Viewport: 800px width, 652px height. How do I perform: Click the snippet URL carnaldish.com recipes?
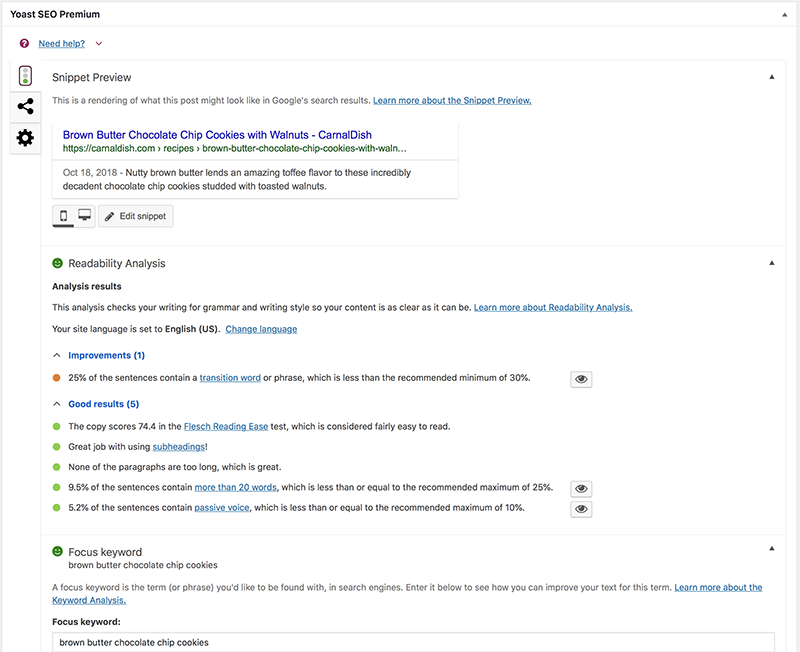(x=235, y=148)
